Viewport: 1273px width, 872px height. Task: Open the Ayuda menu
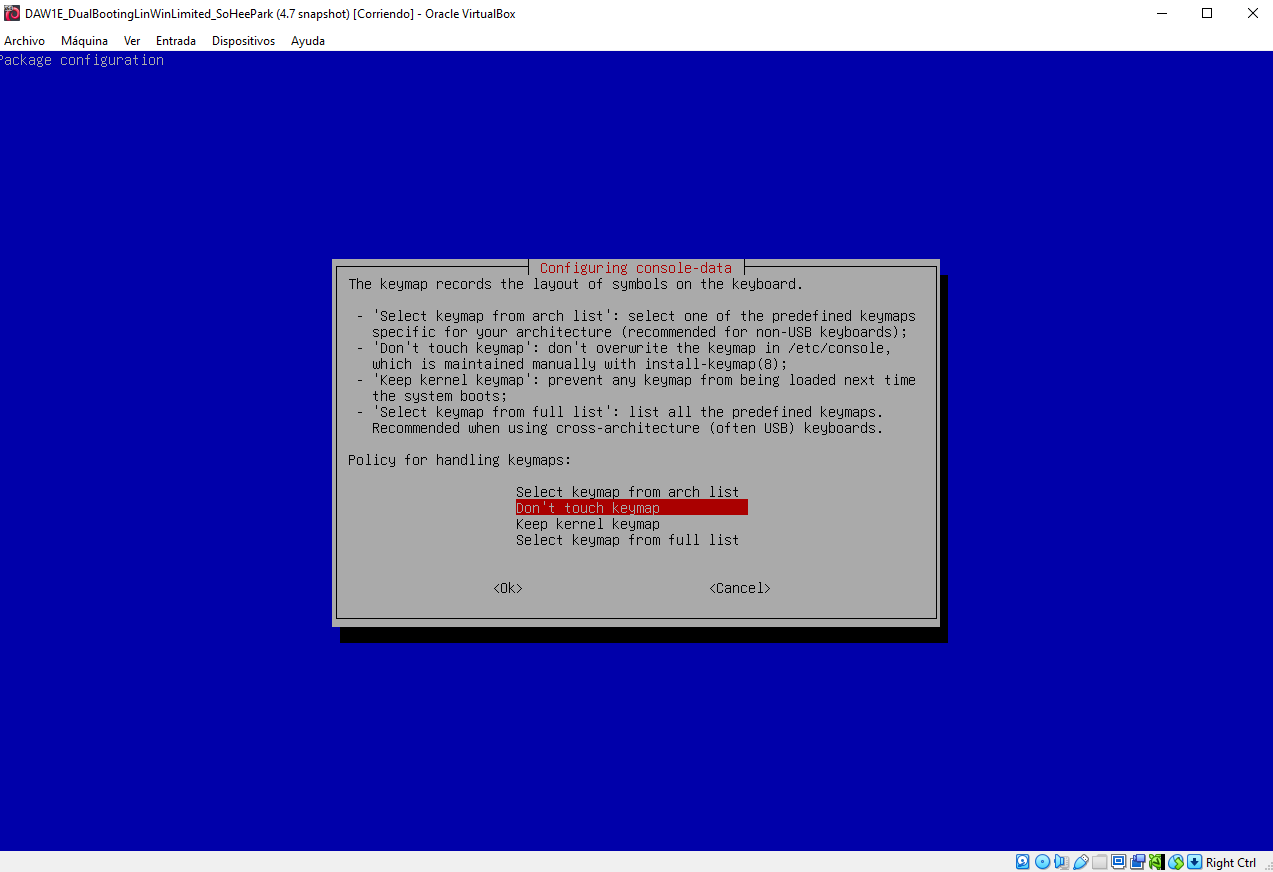pyautogui.click(x=308, y=41)
